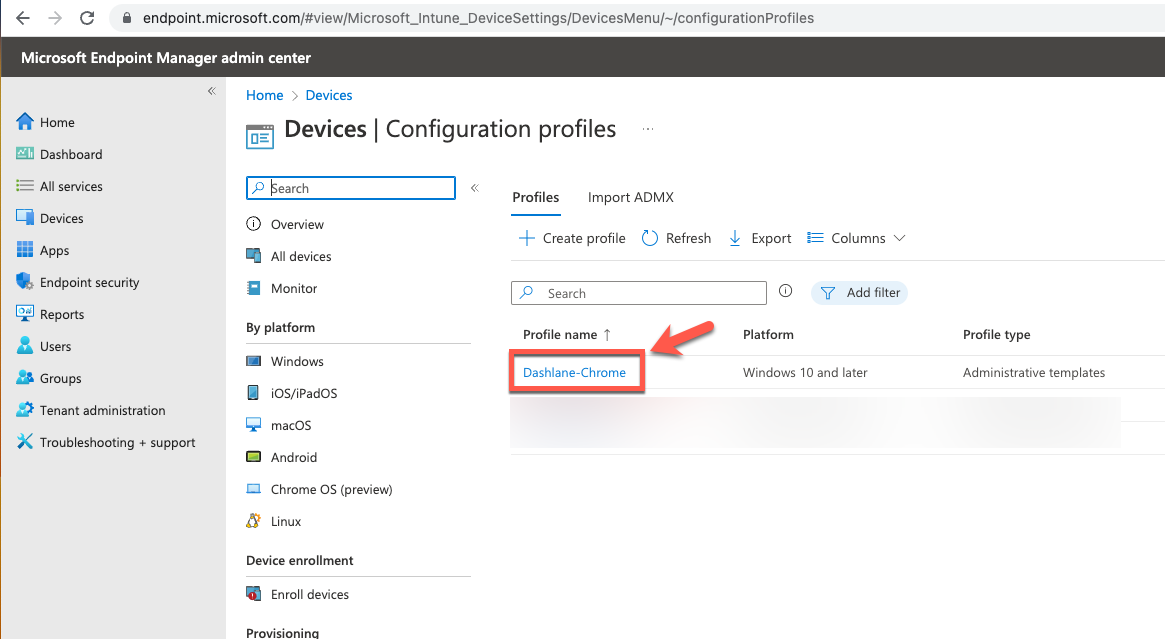The height and width of the screenshot is (639, 1165).
Task: Click the lock icon in address bar
Action: (126, 18)
